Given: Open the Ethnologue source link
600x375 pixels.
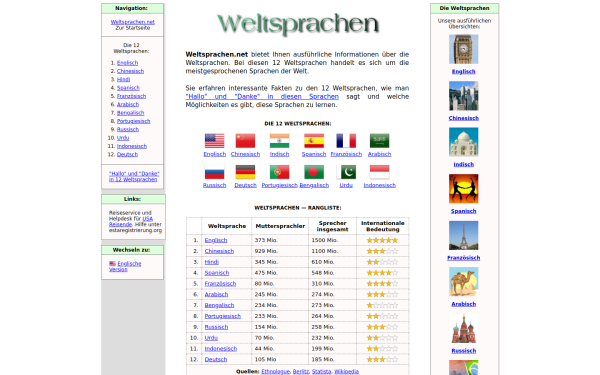Looking at the screenshot, I should [x=276, y=372].
